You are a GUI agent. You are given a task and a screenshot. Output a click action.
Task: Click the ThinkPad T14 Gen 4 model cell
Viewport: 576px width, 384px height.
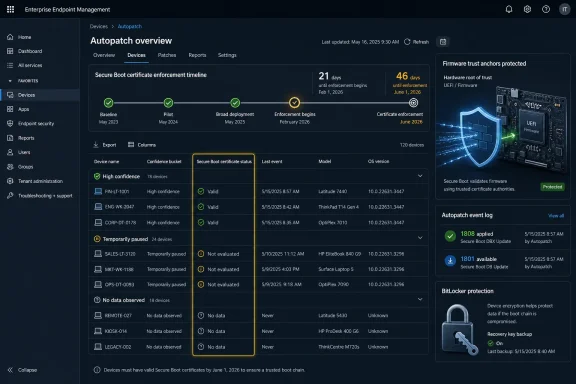coord(339,207)
